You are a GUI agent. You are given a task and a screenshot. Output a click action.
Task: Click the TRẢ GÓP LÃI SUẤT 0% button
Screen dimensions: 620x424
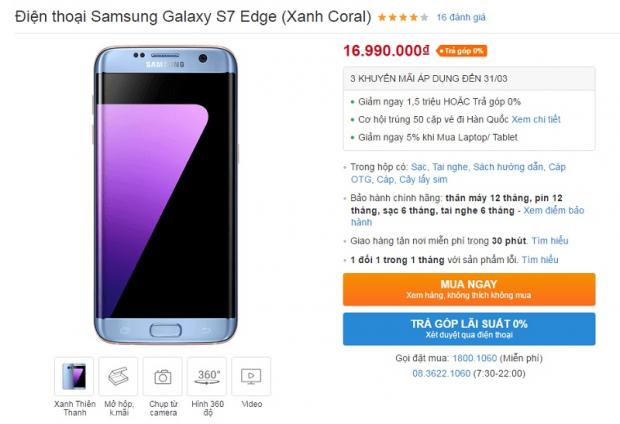coord(469,329)
